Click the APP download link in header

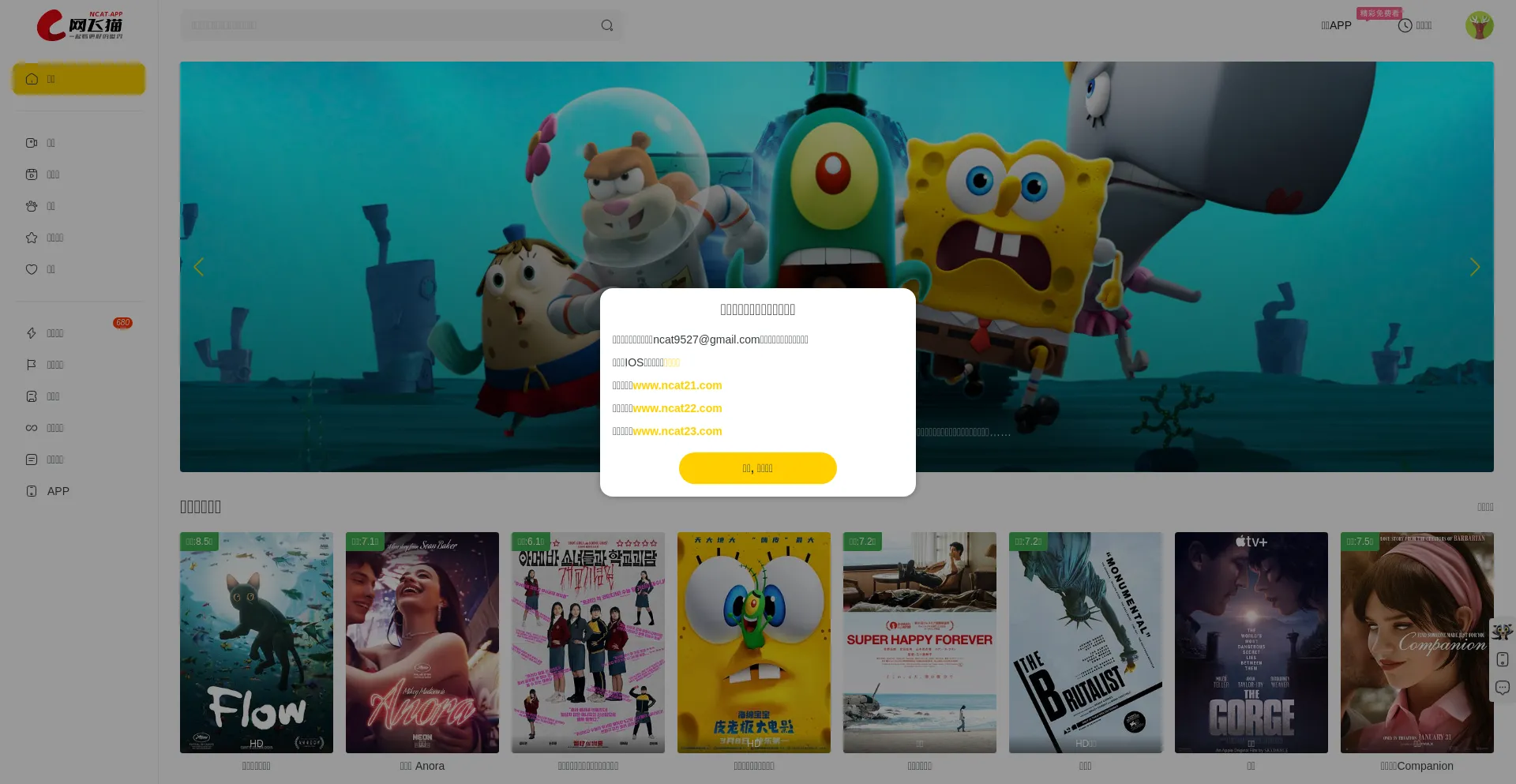1336,25
